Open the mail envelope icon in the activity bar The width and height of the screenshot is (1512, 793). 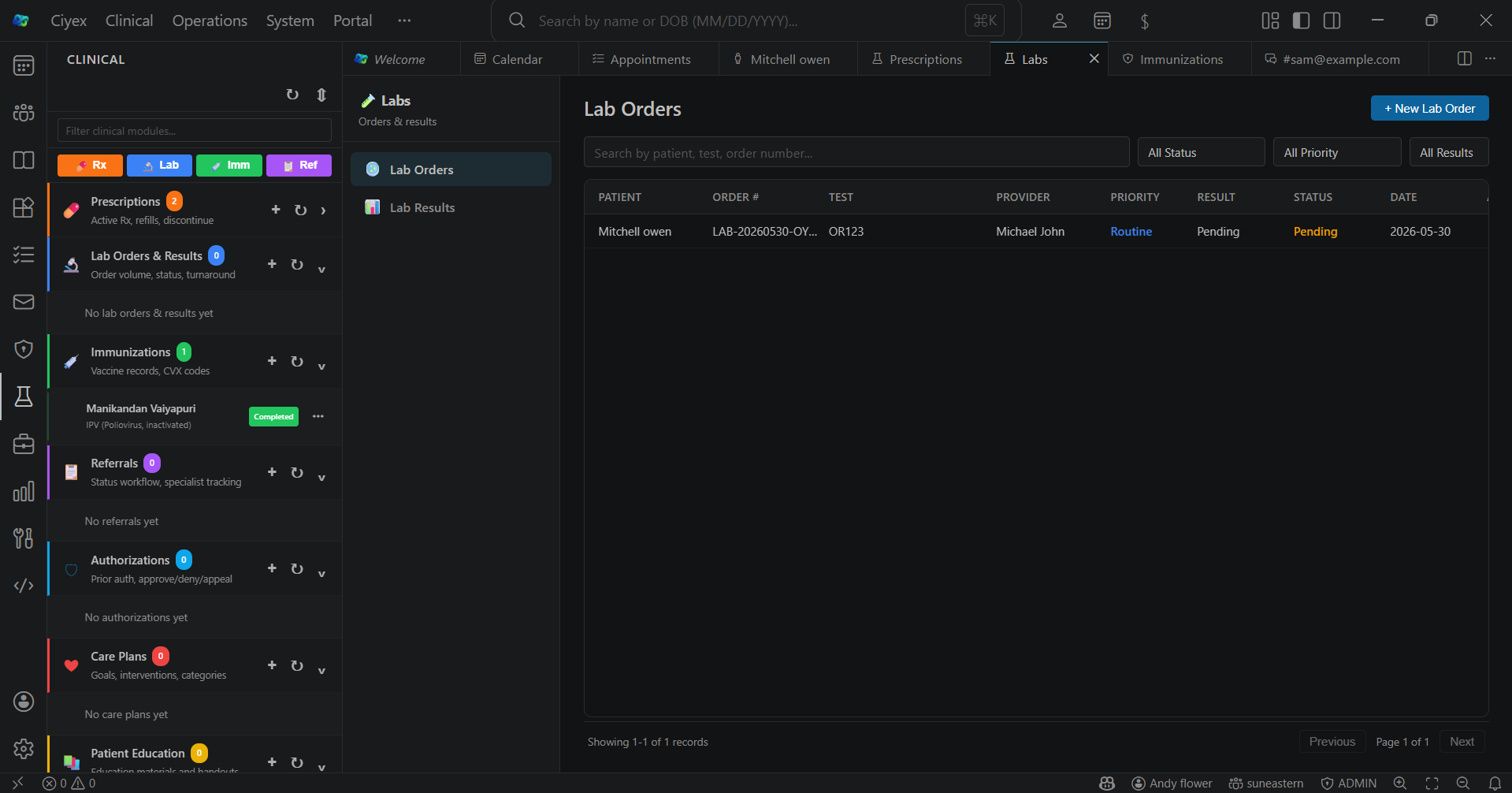pos(24,302)
